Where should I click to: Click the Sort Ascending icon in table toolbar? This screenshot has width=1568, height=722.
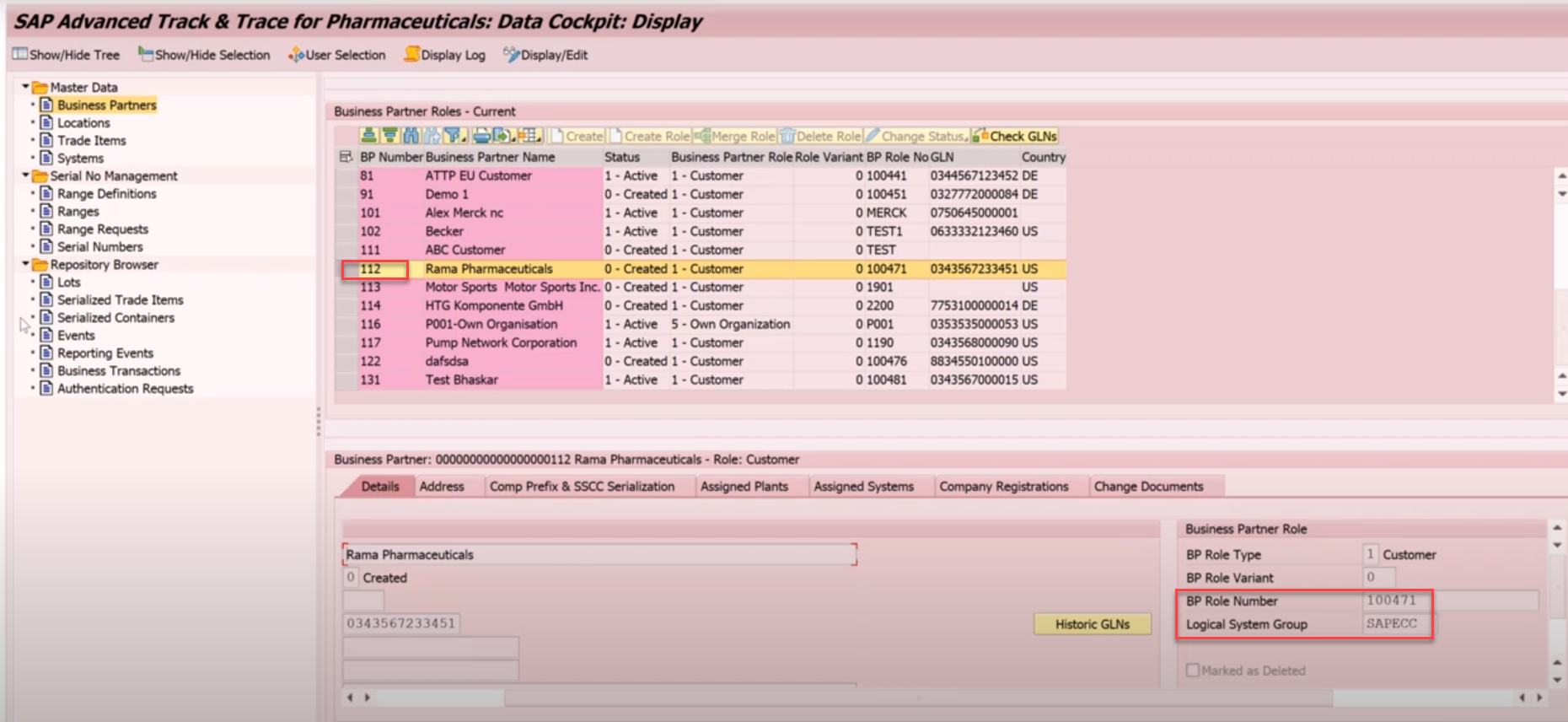point(368,136)
